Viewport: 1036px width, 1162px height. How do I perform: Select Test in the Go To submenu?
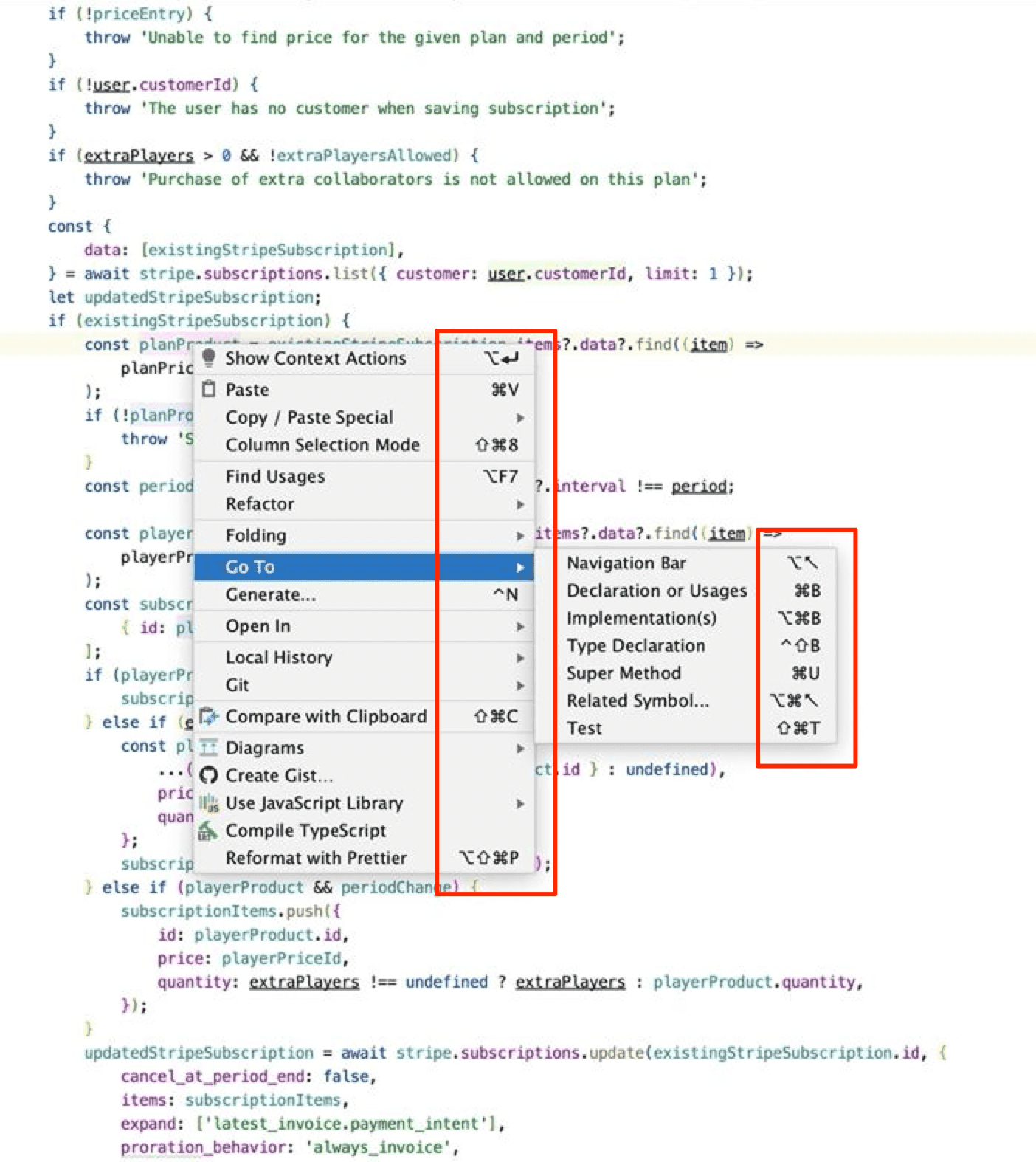pyautogui.click(x=686, y=728)
